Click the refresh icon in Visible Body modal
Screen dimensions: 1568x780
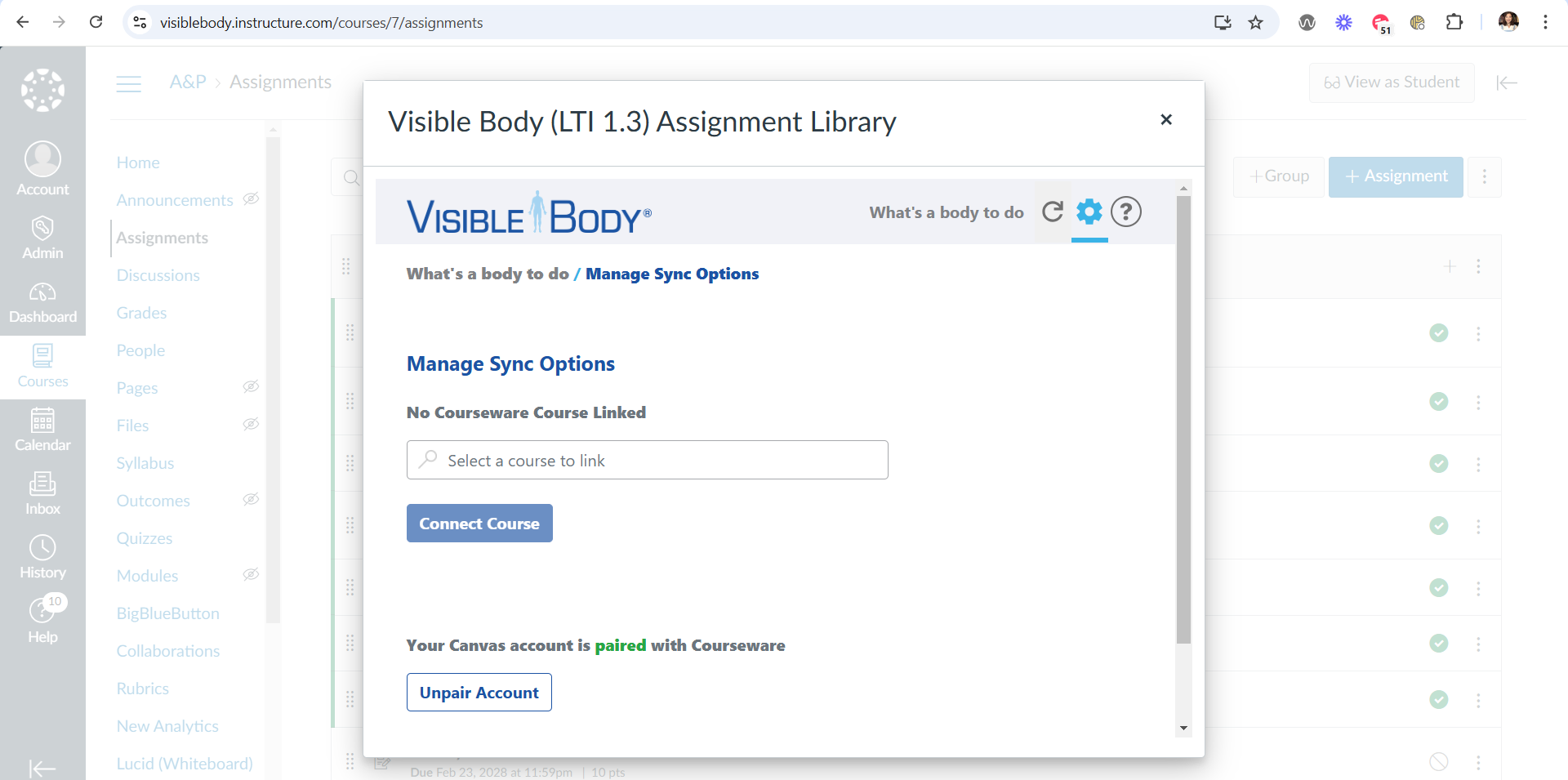[x=1053, y=212]
